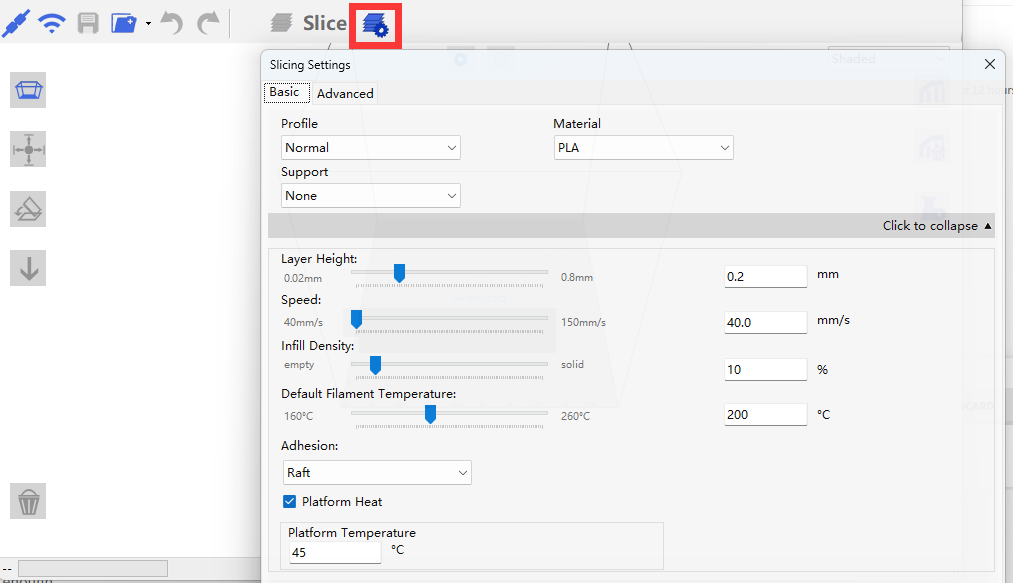Screen dimensions: 1013x583
Task: Select the rotate model tool
Action: tap(28, 209)
